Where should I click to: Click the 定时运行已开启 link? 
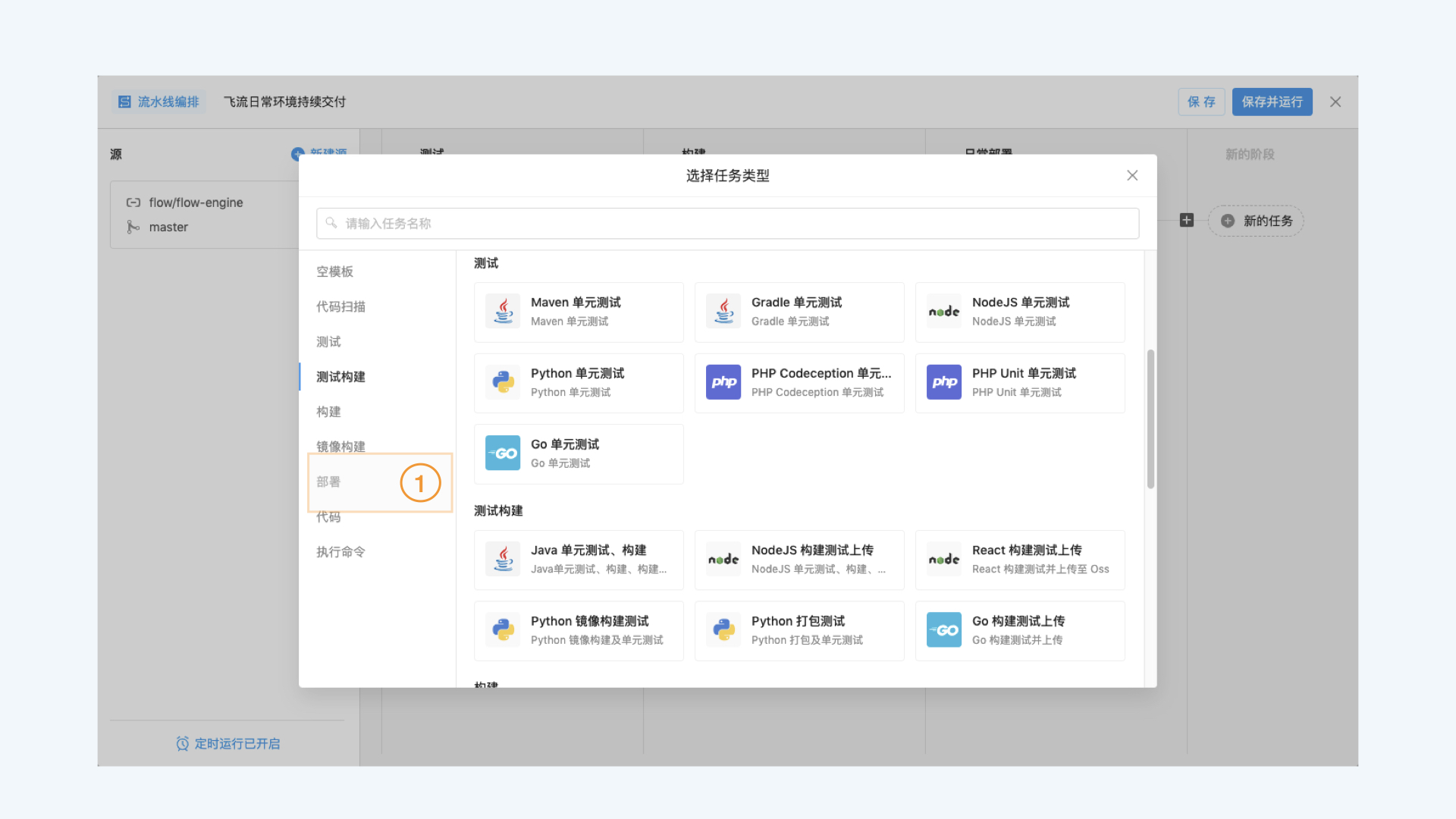coord(237,743)
